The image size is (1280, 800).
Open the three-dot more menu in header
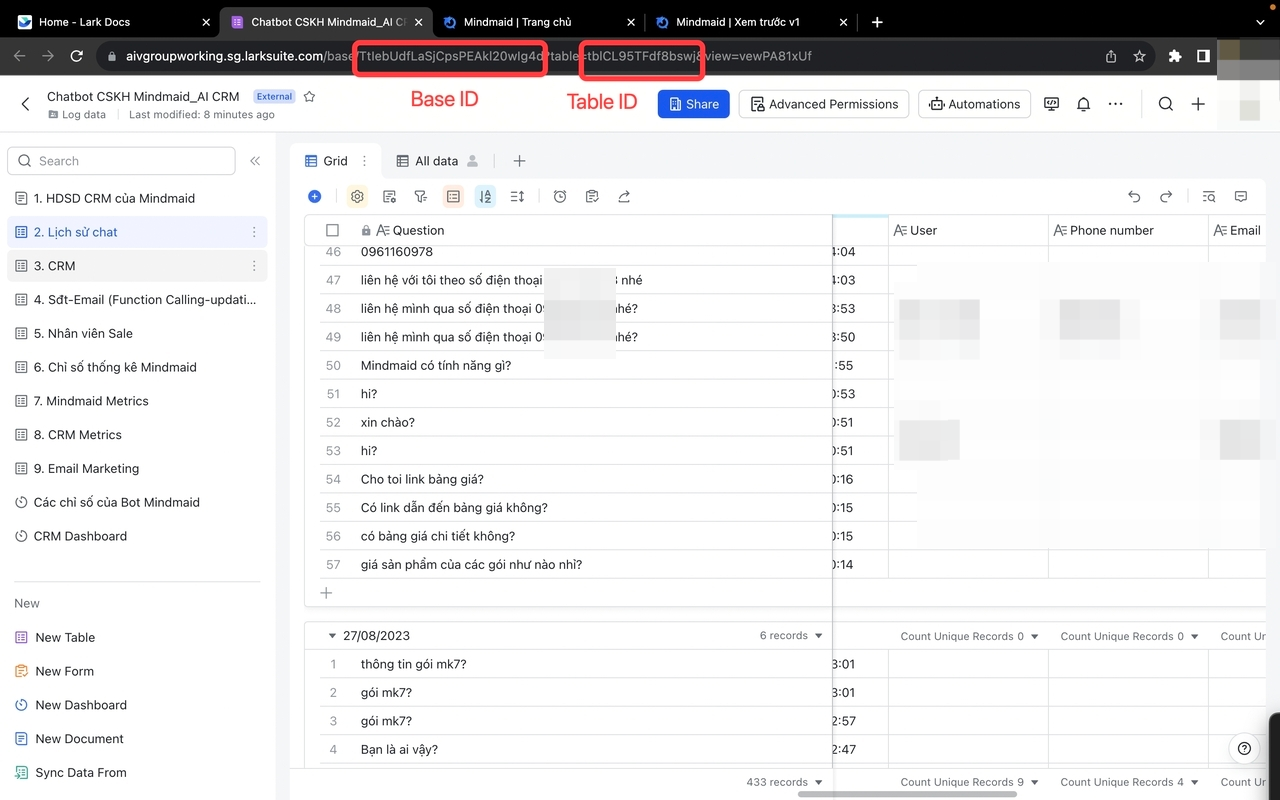tap(1116, 104)
